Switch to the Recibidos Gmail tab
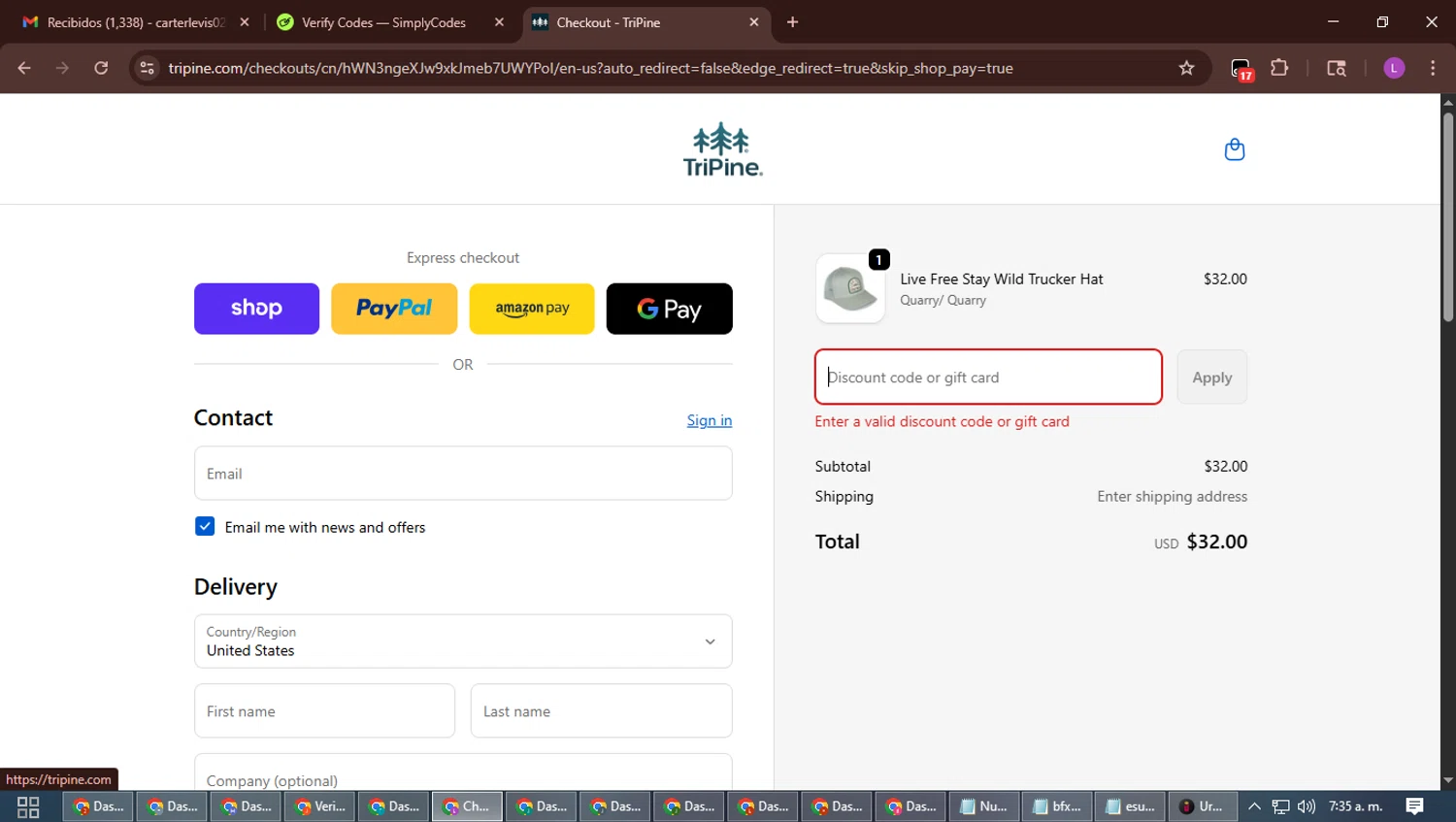This screenshot has width=1456, height=822. [135, 22]
